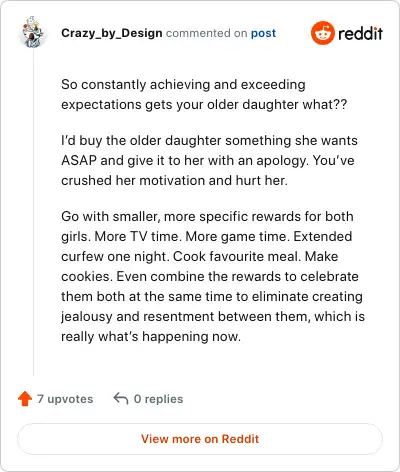Click the line "curfew one night. Cook favourite meal"

(200, 256)
